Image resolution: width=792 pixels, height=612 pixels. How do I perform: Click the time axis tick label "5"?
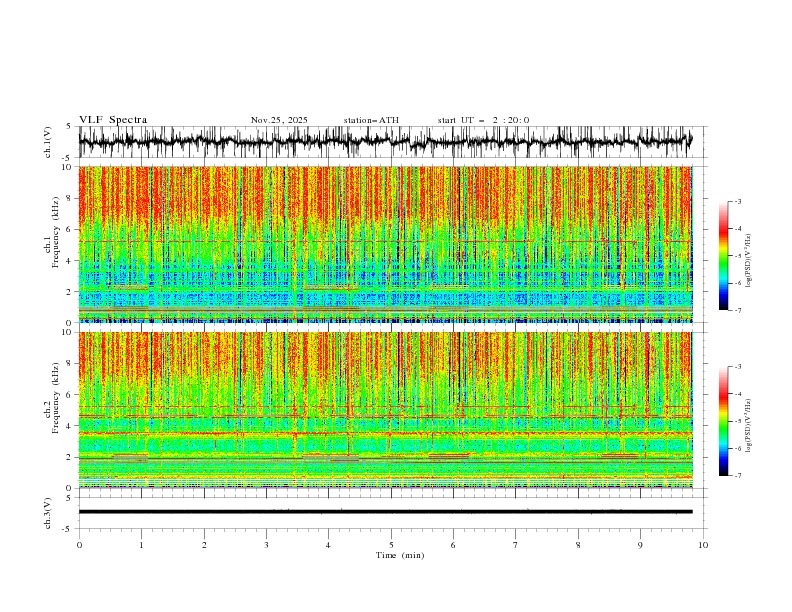391,545
